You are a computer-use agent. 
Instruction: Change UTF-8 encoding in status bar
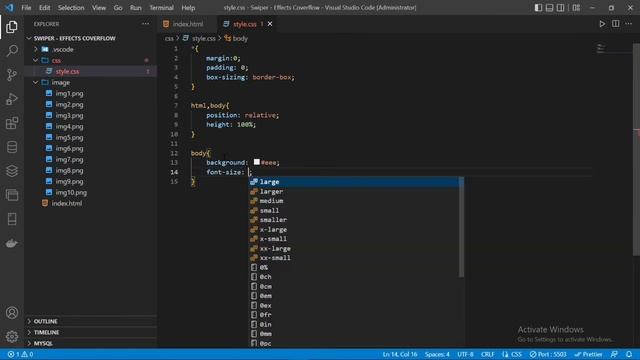(x=465, y=354)
